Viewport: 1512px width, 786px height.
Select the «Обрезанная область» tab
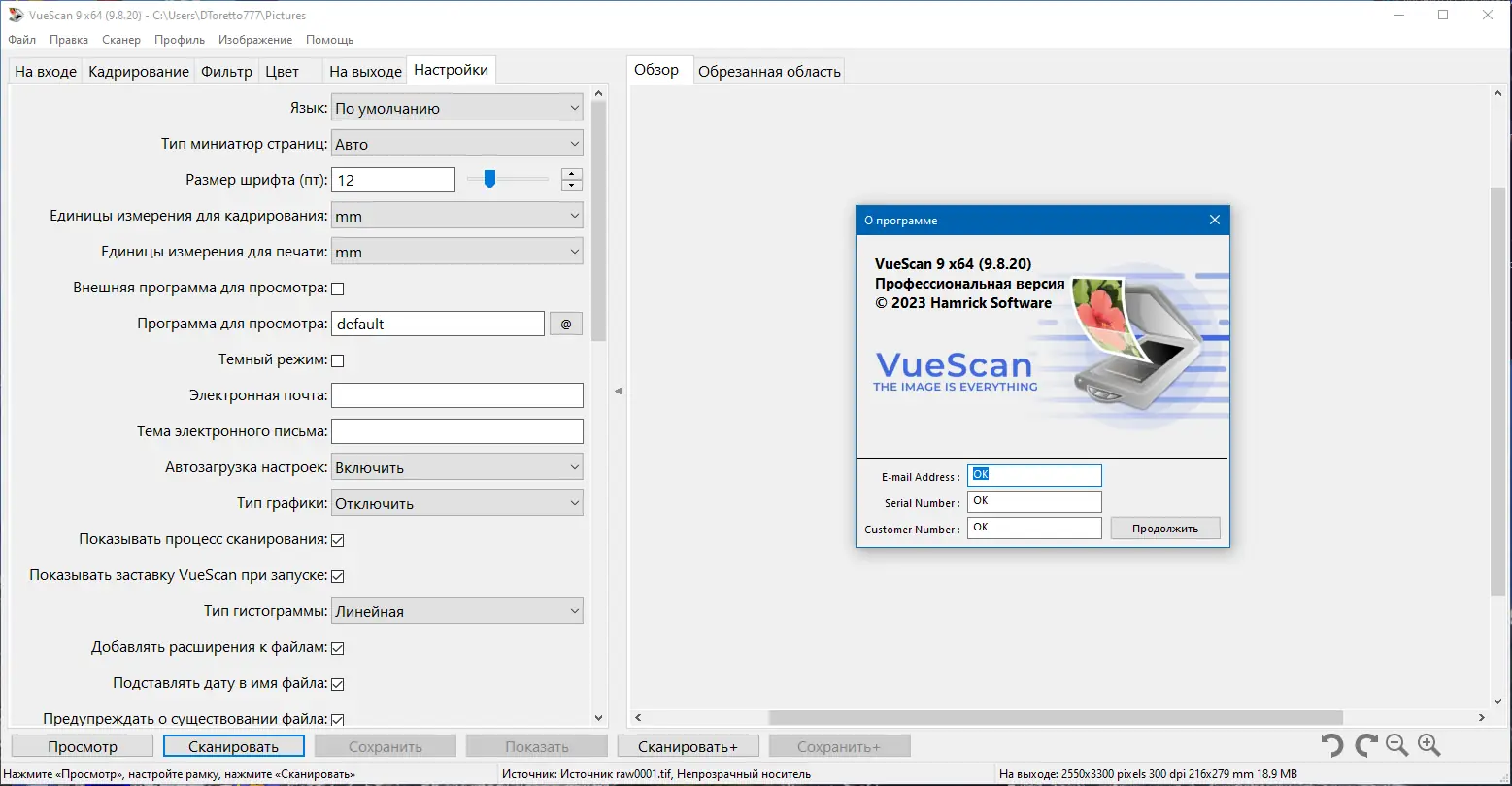pos(769,71)
